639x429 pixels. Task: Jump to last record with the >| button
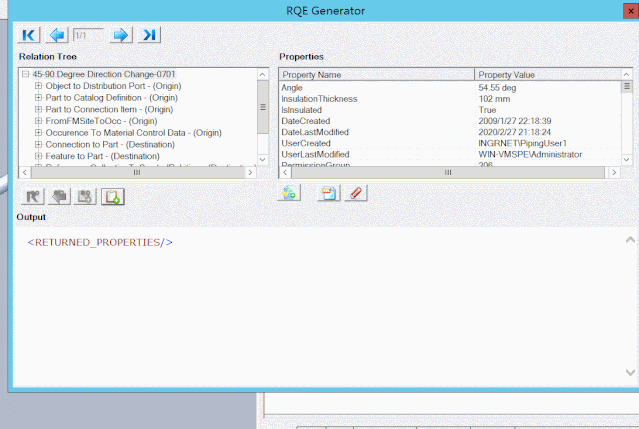[x=149, y=35]
